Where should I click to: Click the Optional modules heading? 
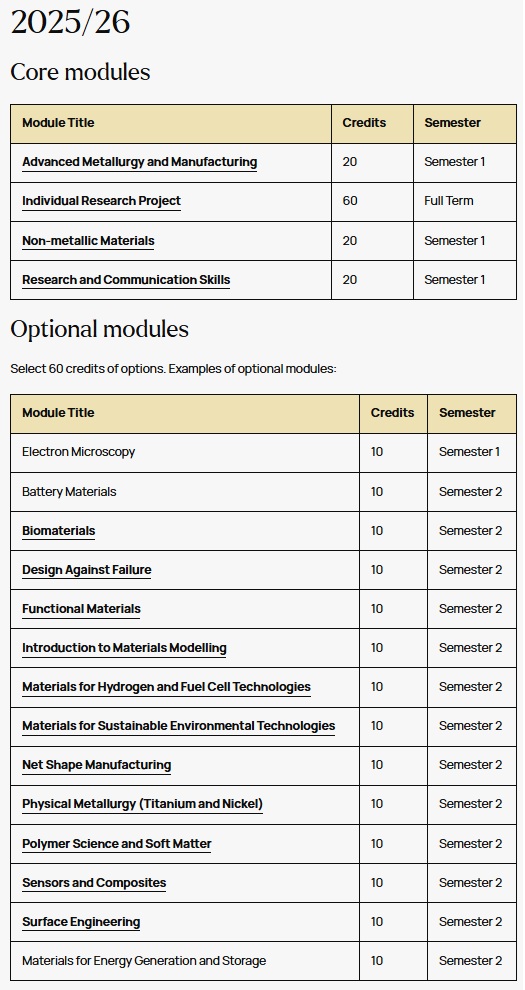point(100,330)
